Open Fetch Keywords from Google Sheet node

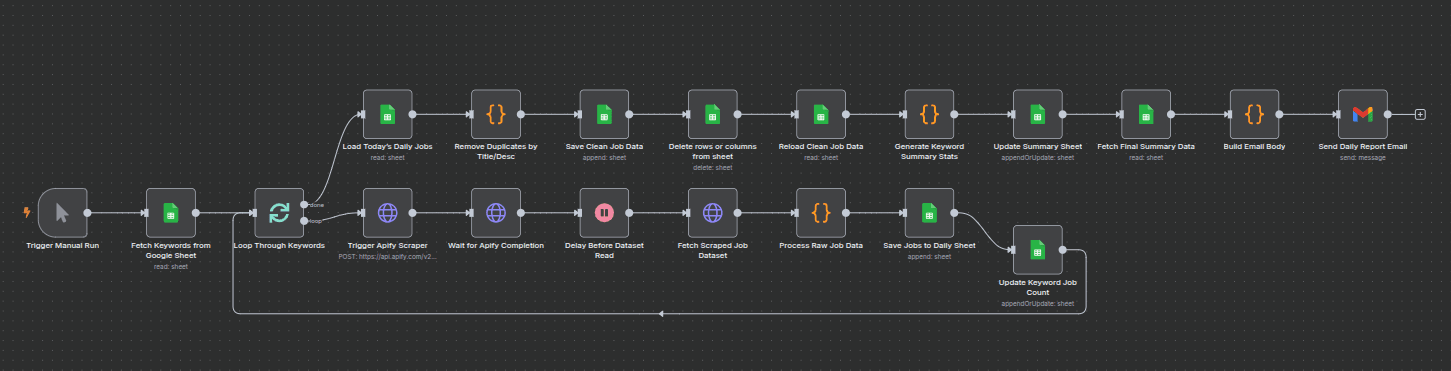point(171,212)
